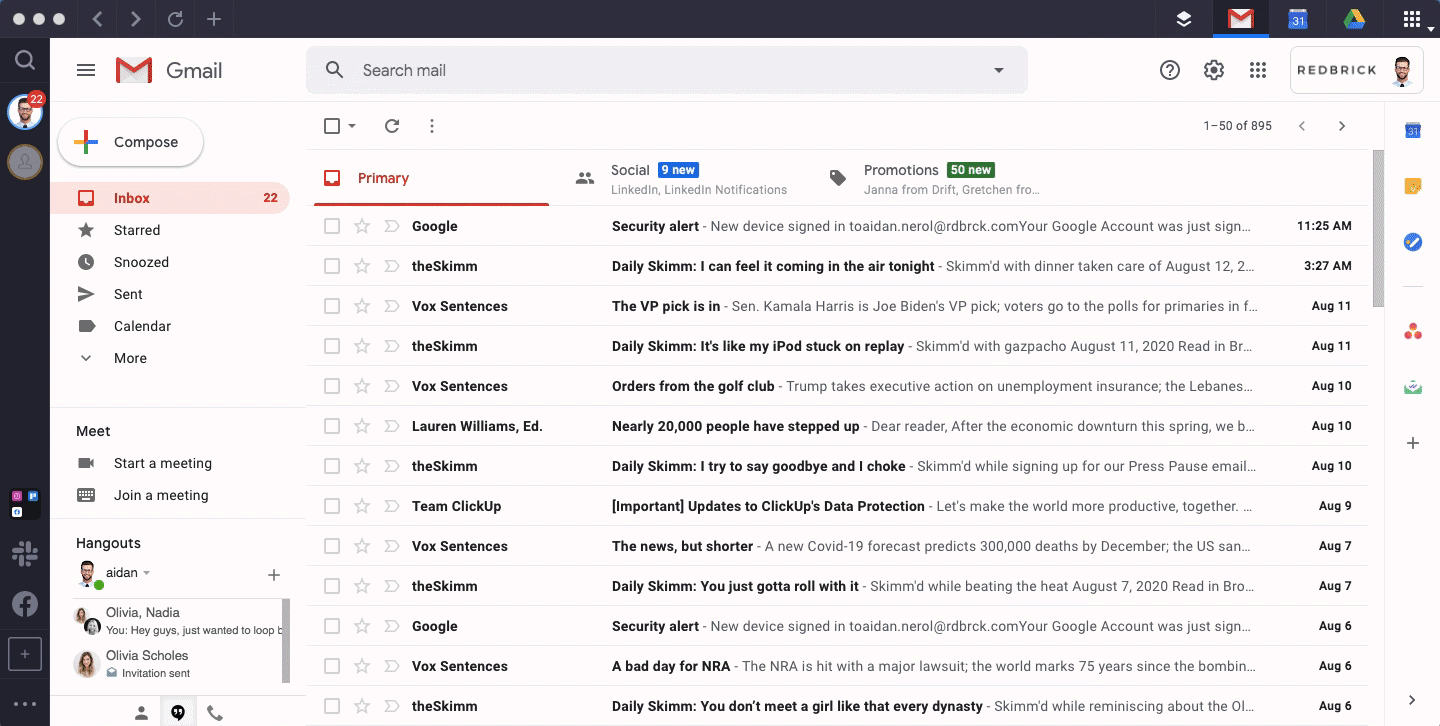Click the Compose button
Viewport: 1440px width, 726px height.
130,142
